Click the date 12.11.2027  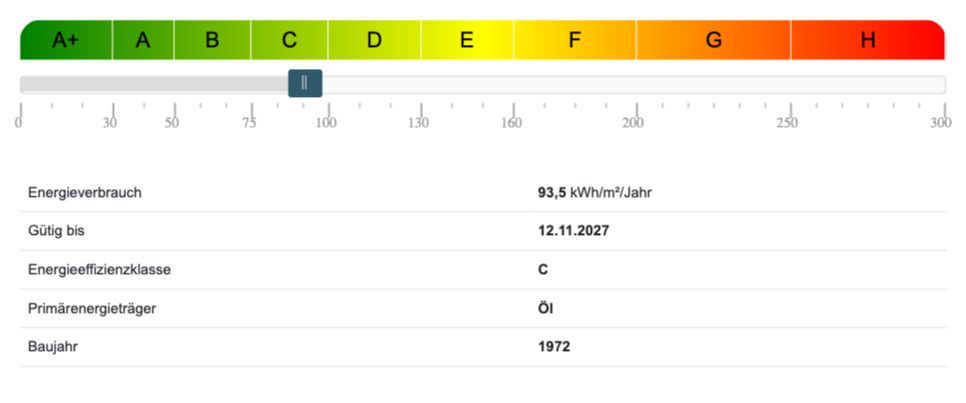[x=574, y=231]
